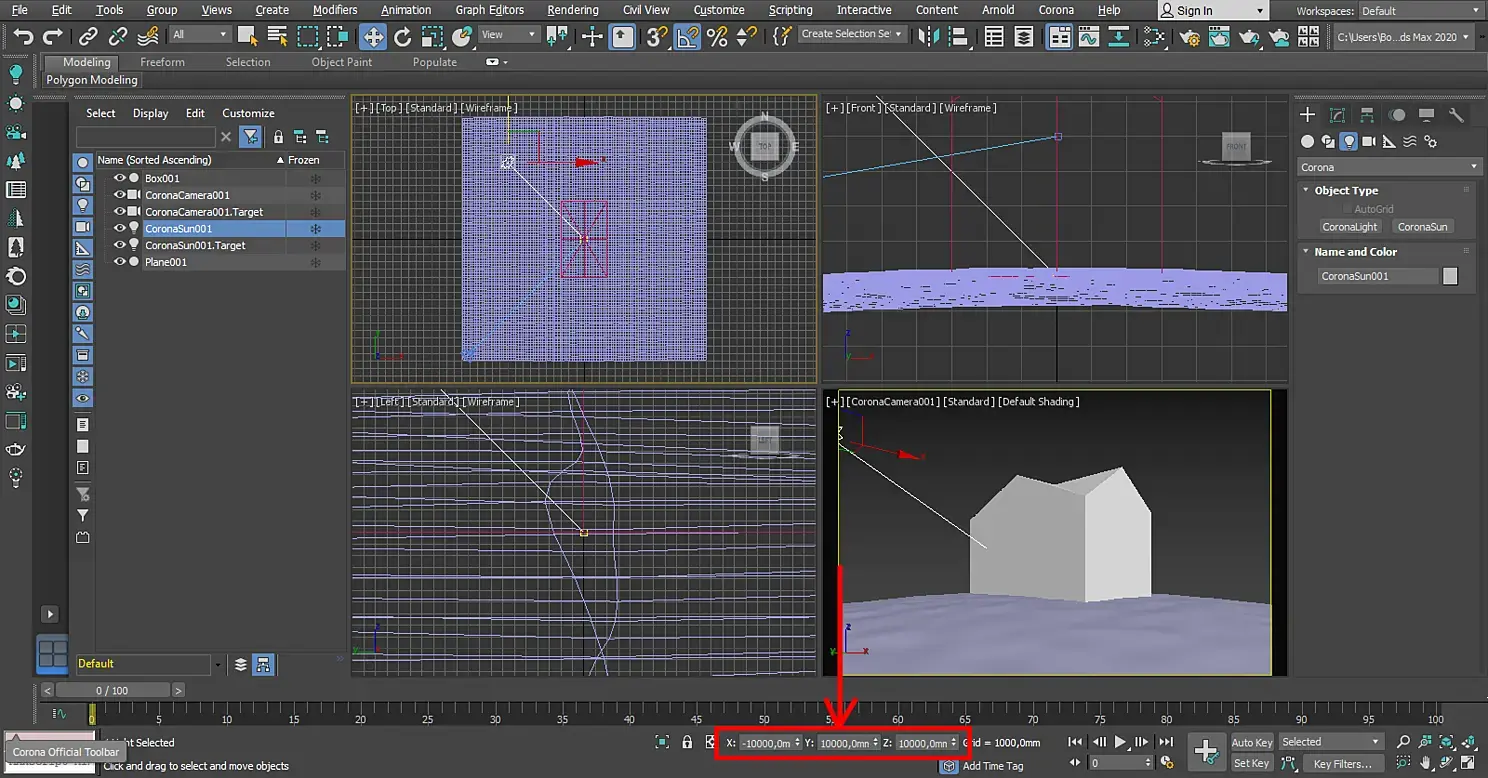
Task: Open the Modify panel tab icon
Action: point(1337,115)
